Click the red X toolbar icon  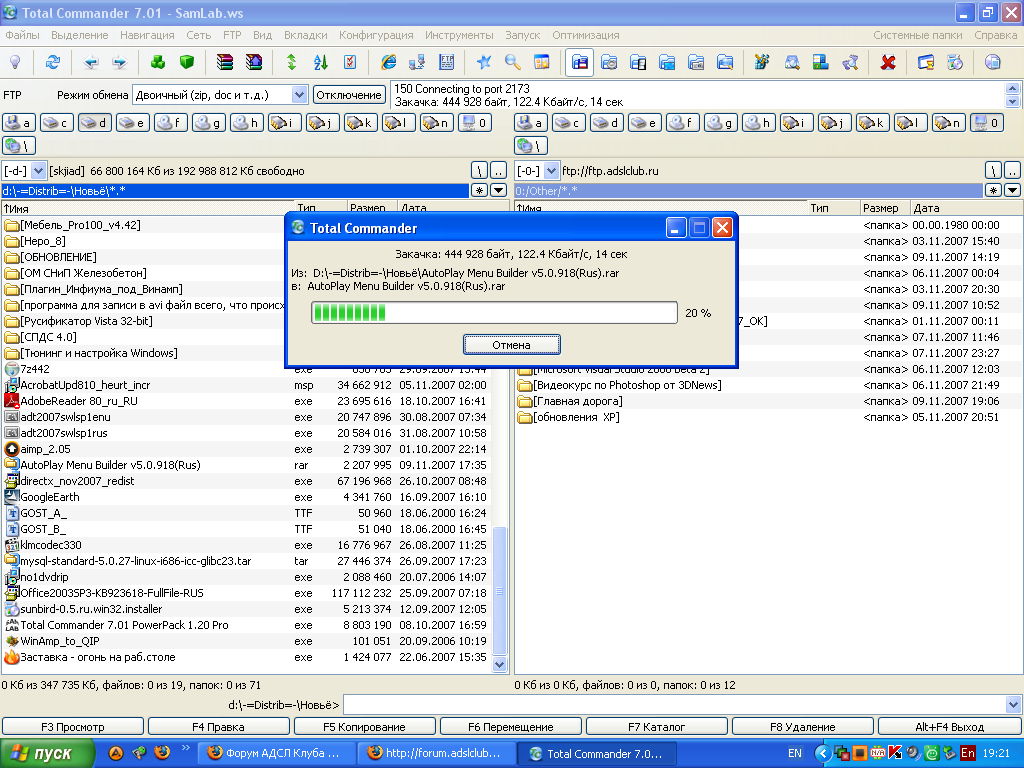(x=887, y=62)
